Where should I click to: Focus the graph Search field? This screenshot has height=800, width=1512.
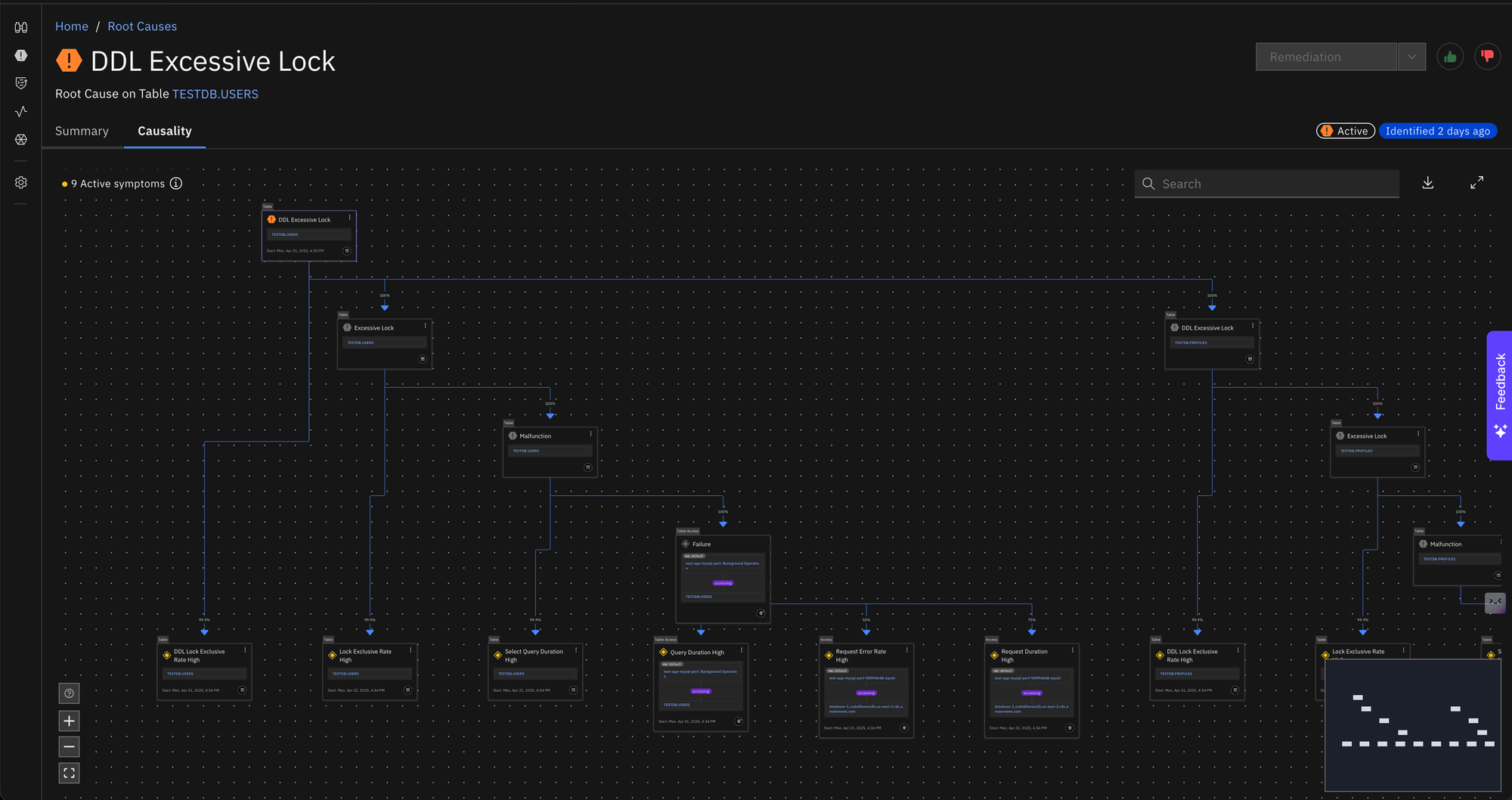coord(1274,184)
